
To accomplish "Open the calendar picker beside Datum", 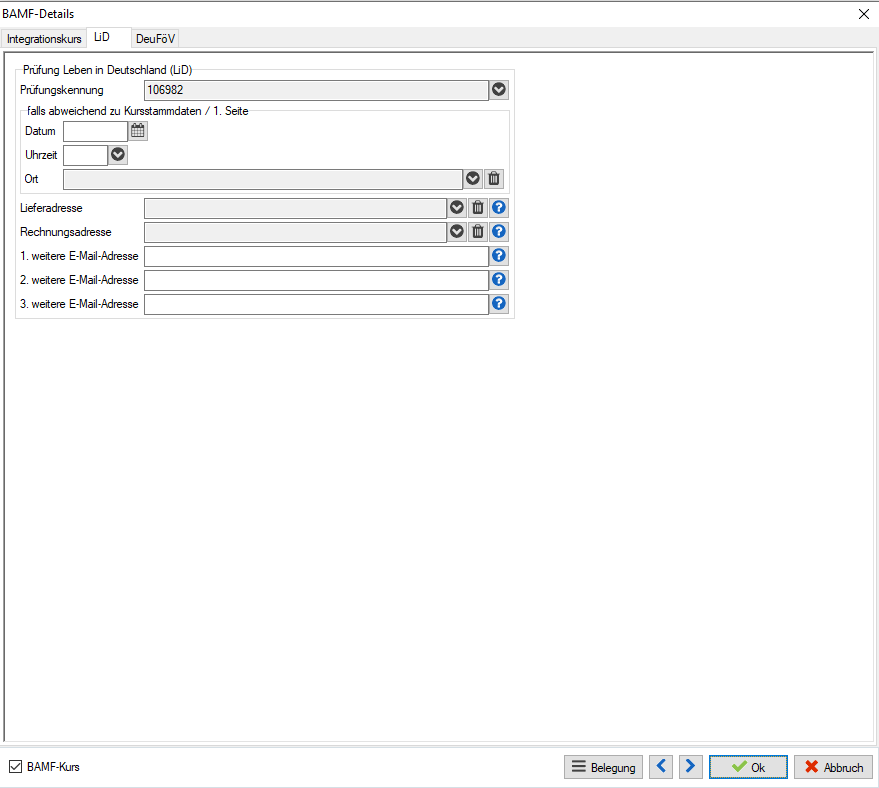I will pyautogui.click(x=138, y=131).
